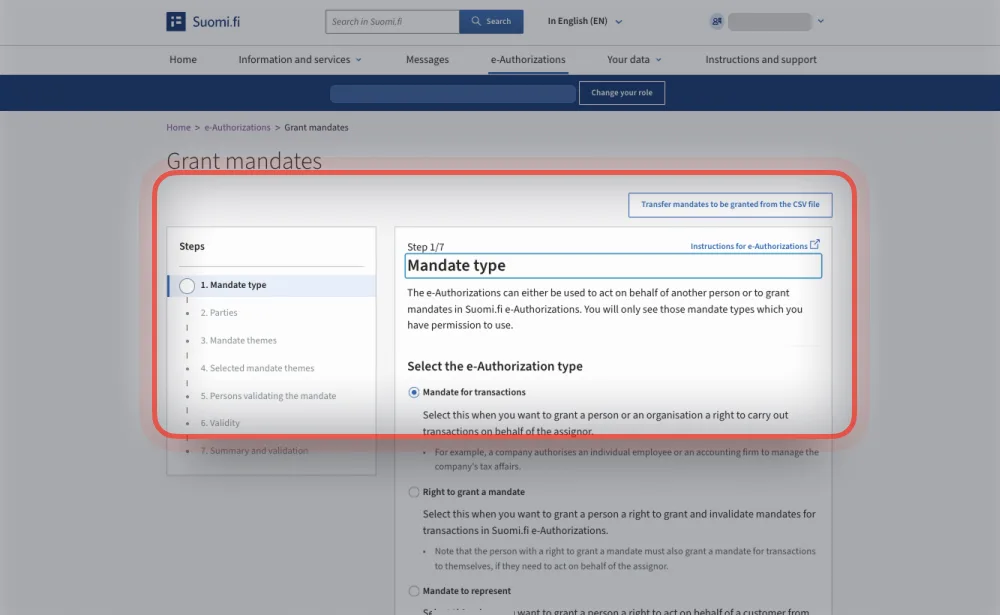Select step 1. Mandate type in Steps list
Image resolution: width=1000 pixels, height=615 pixels.
(272, 285)
